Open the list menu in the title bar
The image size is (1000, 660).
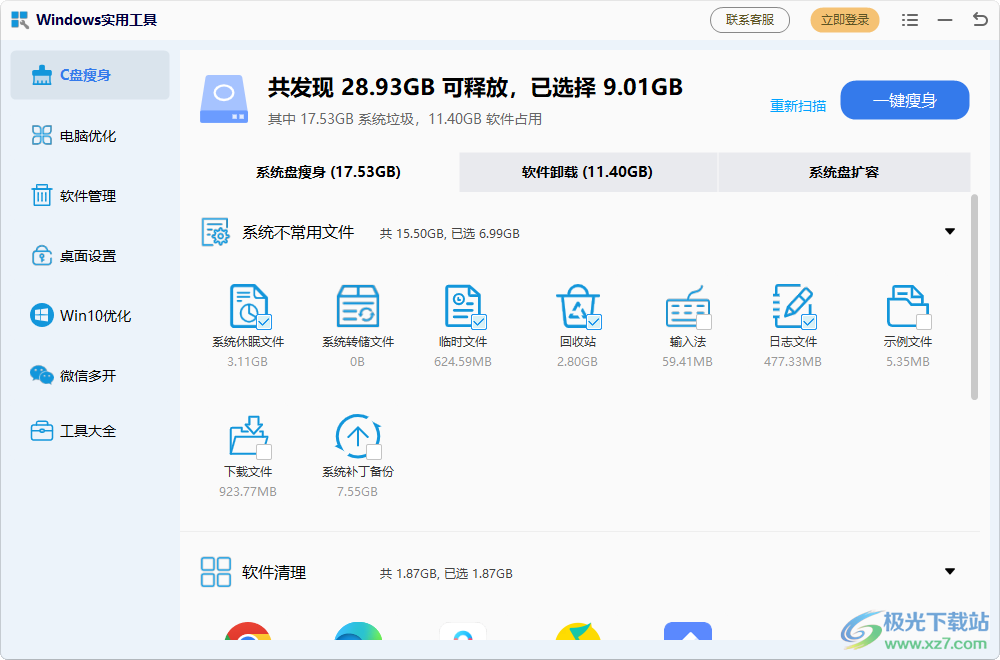[x=911, y=19]
